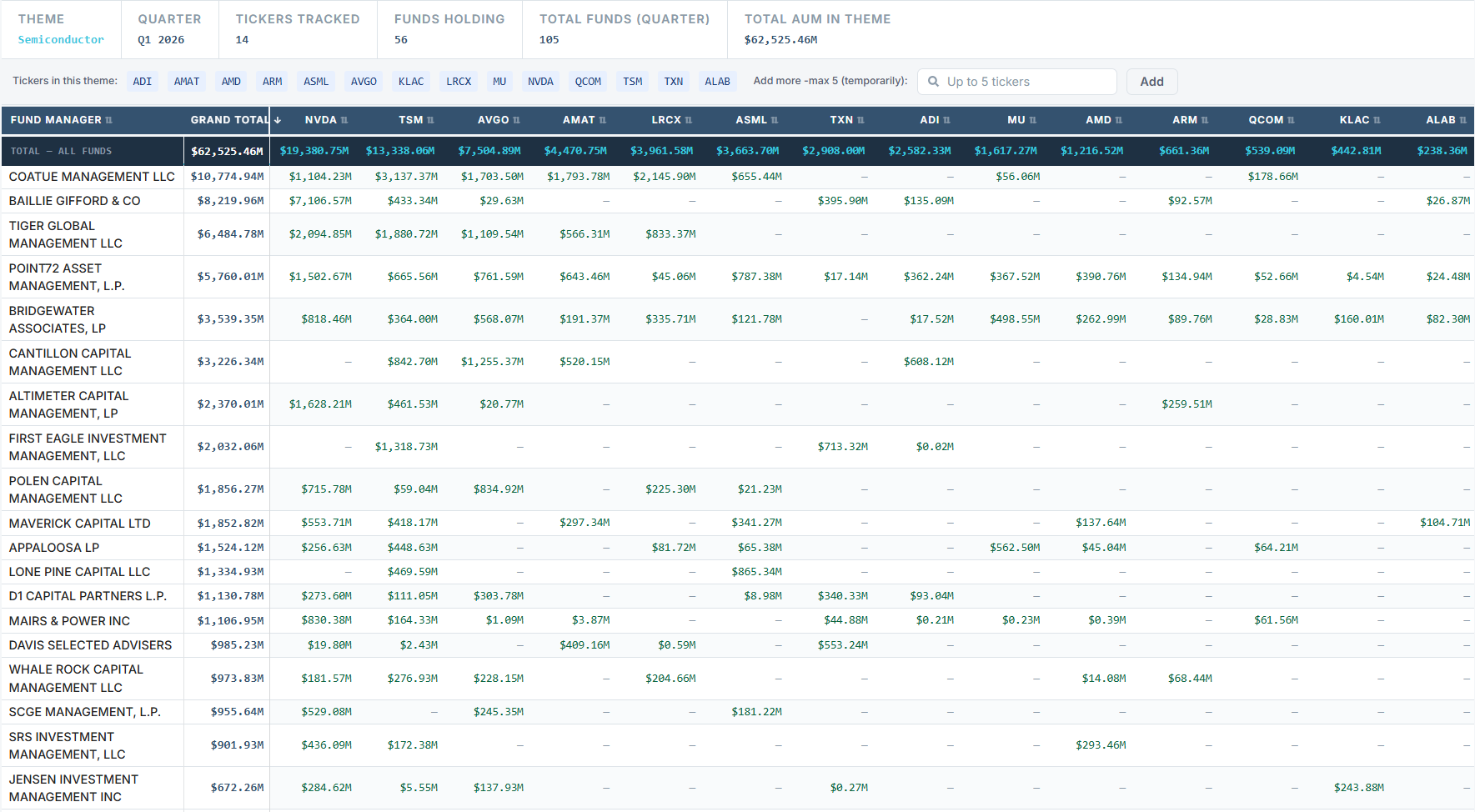Viewport: 1475px width, 812px height.
Task: Sort by AVGO column sort icon
Action: pos(516,120)
